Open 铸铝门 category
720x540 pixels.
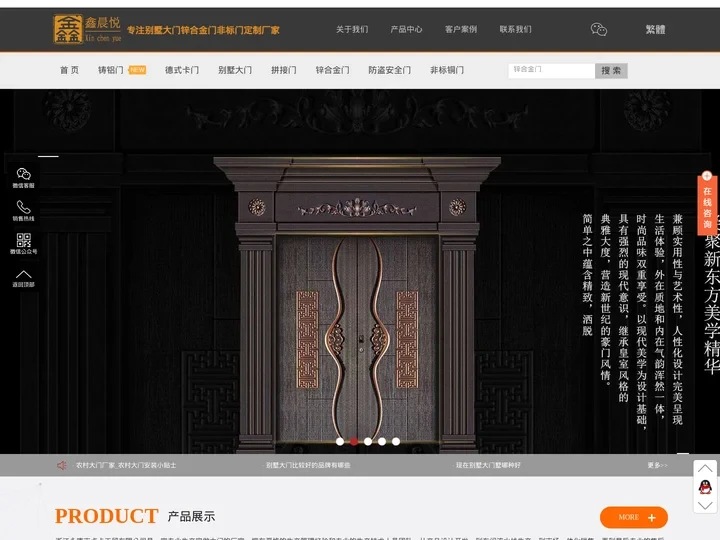tap(111, 70)
